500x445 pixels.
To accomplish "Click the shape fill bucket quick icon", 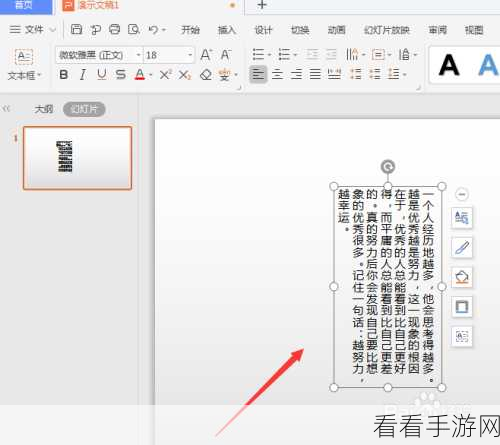I will point(462,277).
